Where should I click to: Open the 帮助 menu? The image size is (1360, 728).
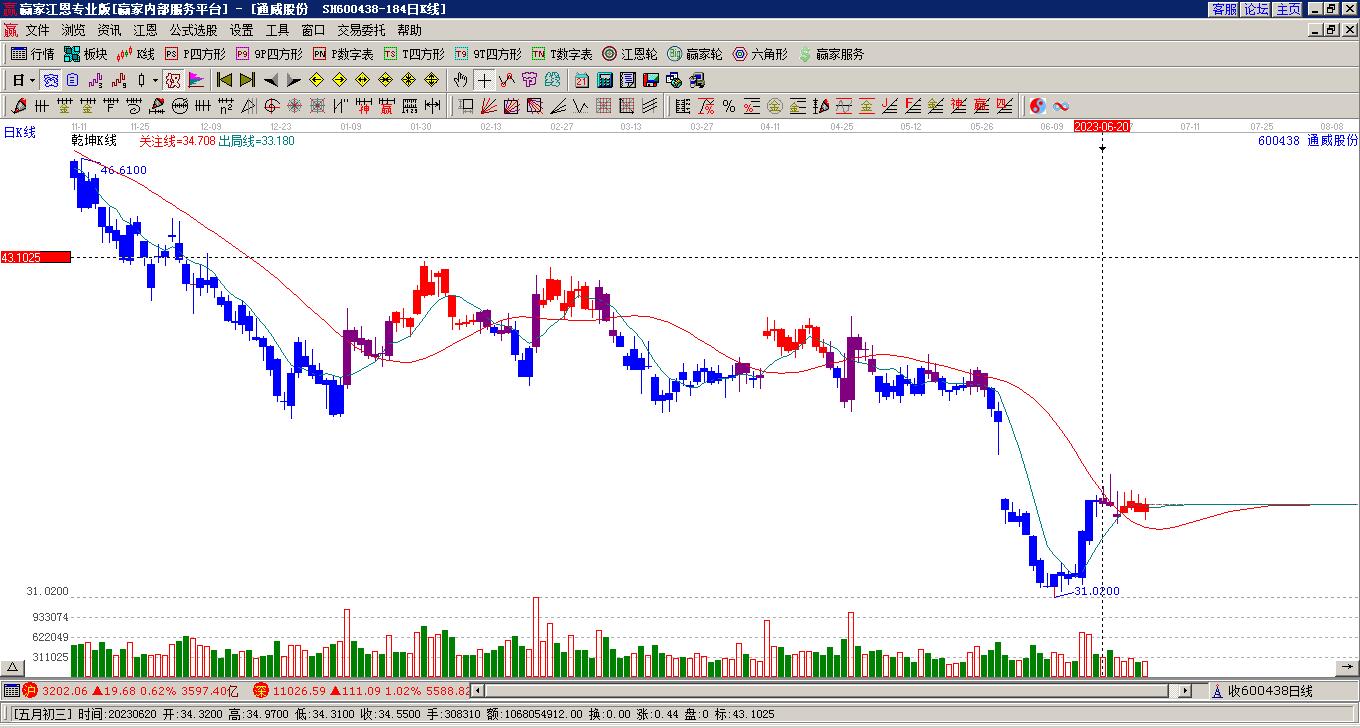pos(409,30)
